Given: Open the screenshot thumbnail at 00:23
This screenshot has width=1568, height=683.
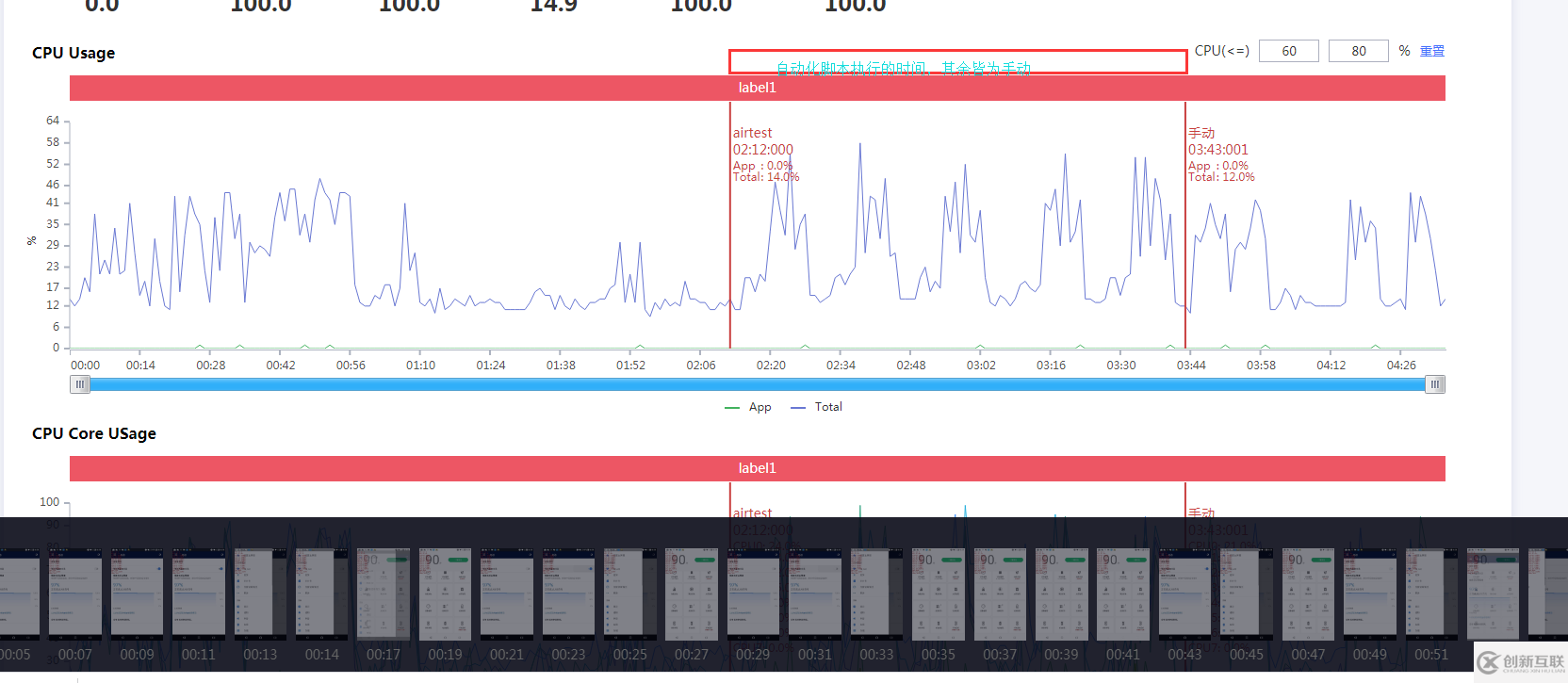Looking at the screenshot, I should pos(568,594).
